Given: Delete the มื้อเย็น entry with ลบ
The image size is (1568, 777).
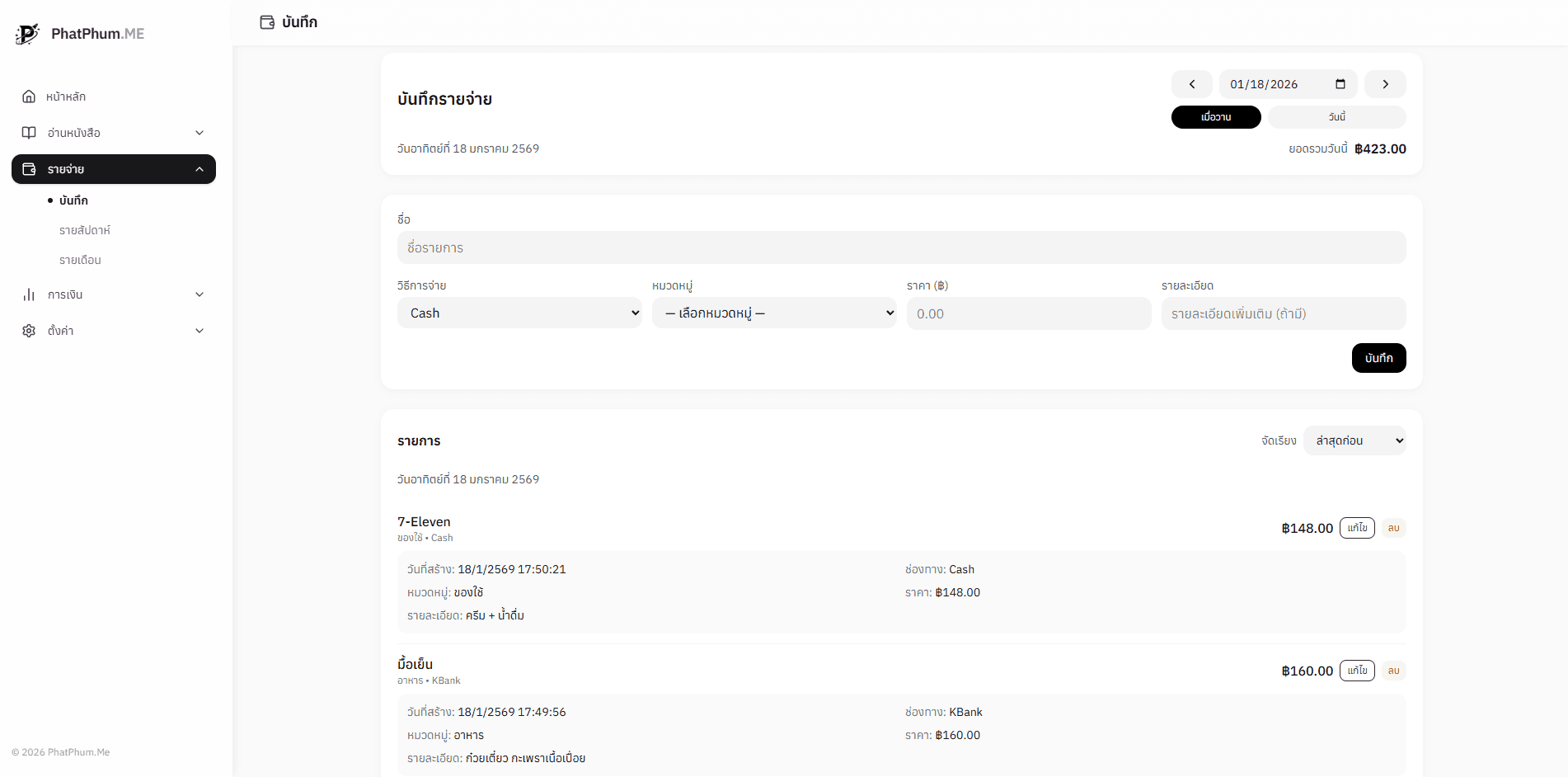Looking at the screenshot, I should pyautogui.click(x=1393, y=671).
